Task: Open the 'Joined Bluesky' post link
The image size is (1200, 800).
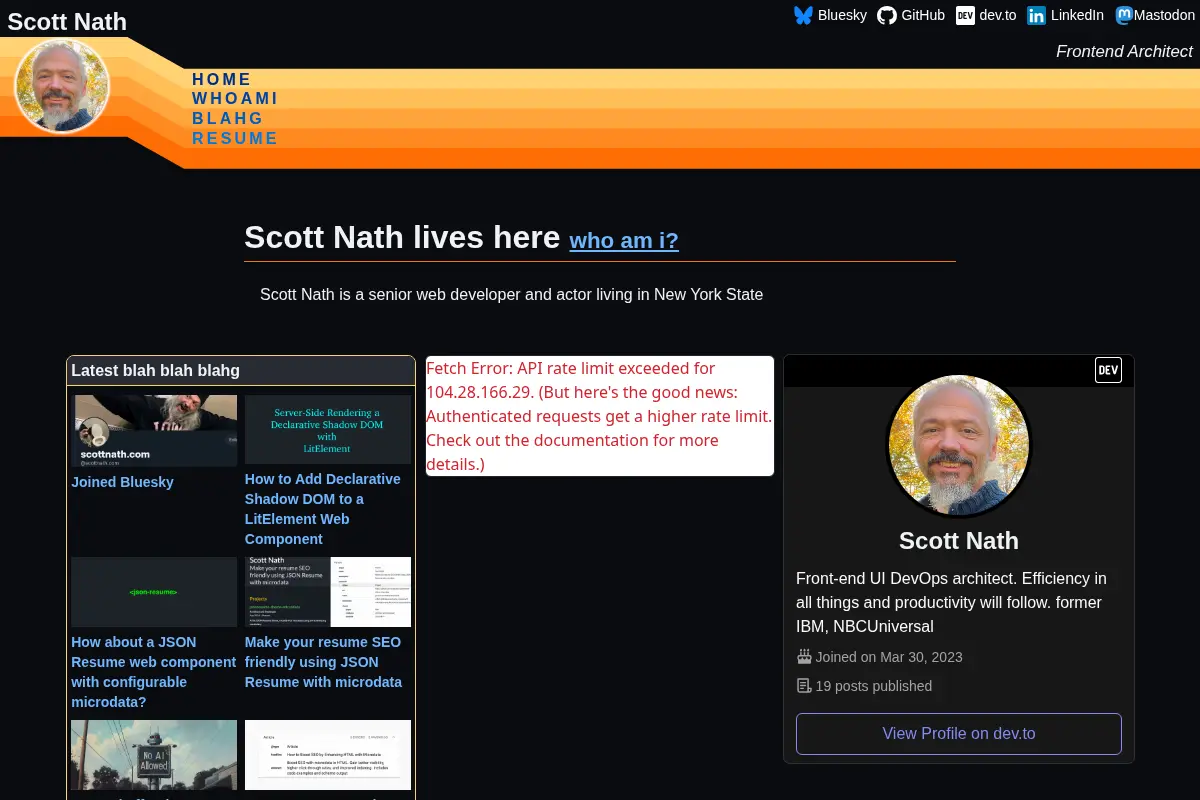Action: [122, 482]
